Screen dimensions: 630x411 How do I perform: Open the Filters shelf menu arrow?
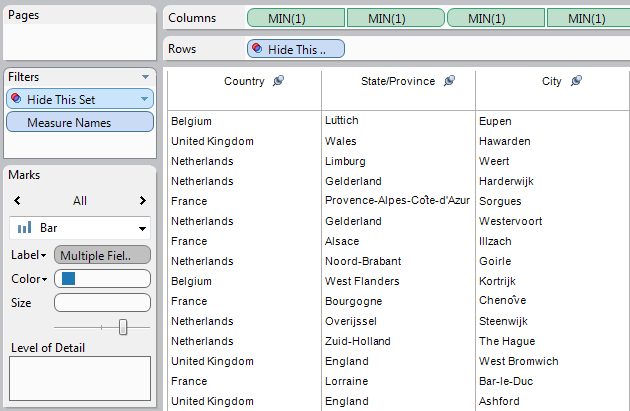pos(146,77)
